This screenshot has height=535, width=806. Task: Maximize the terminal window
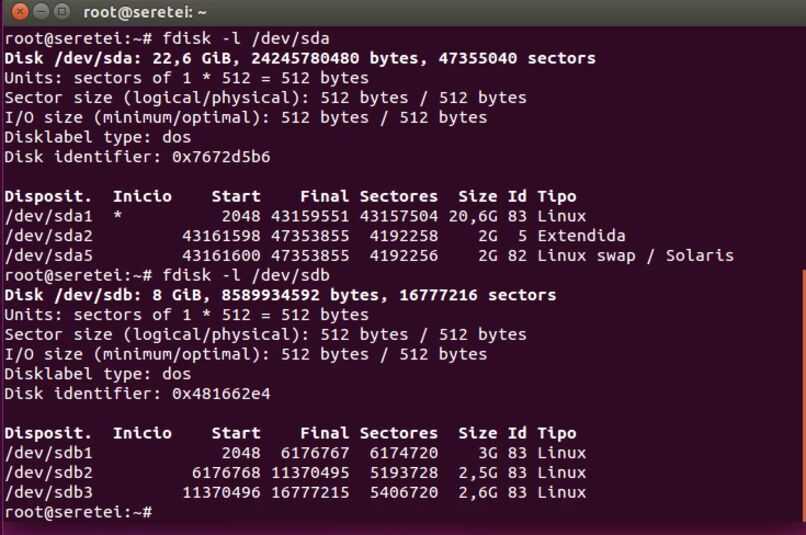(62, 11)
